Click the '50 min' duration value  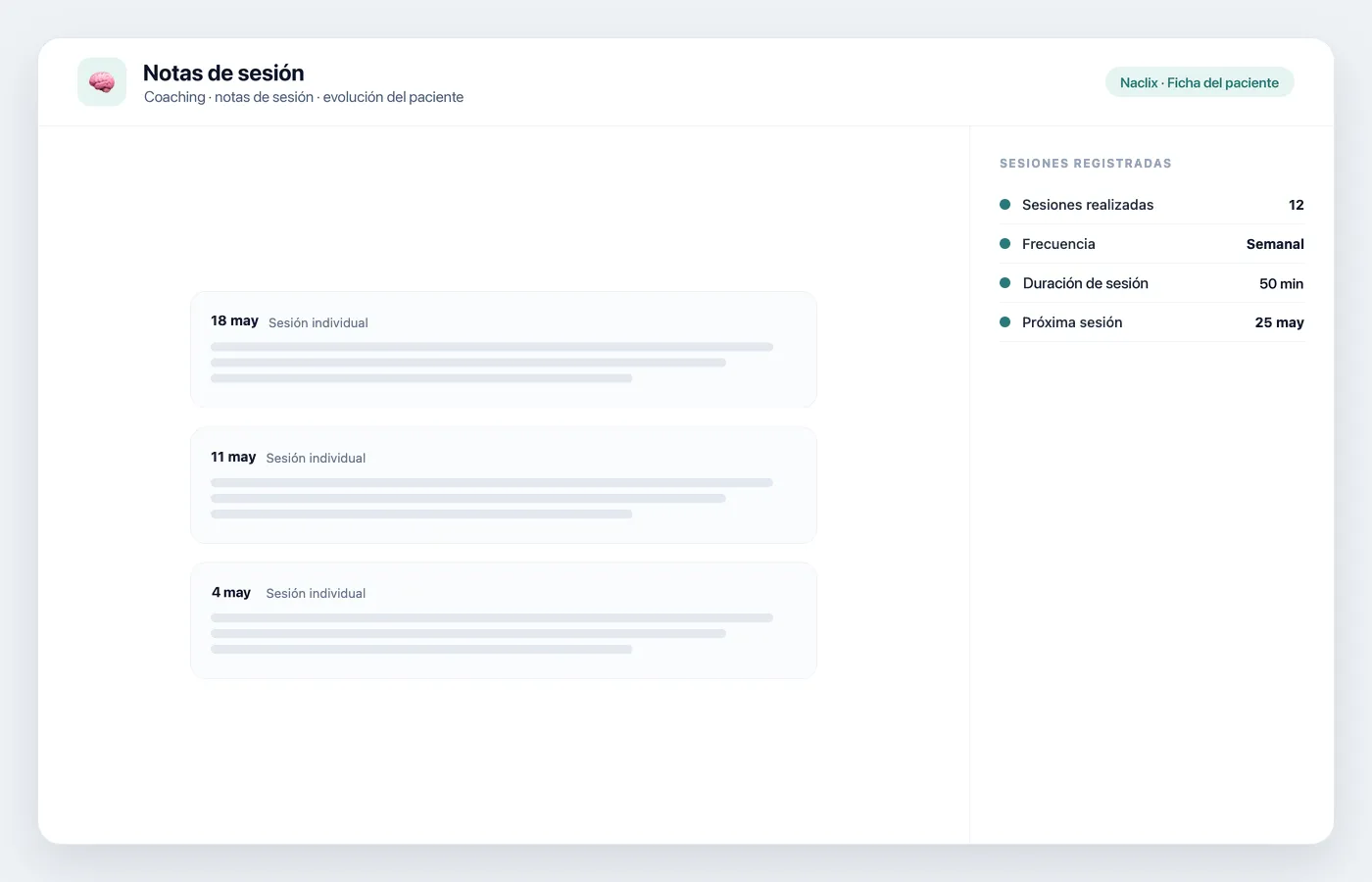[1282, 283]
